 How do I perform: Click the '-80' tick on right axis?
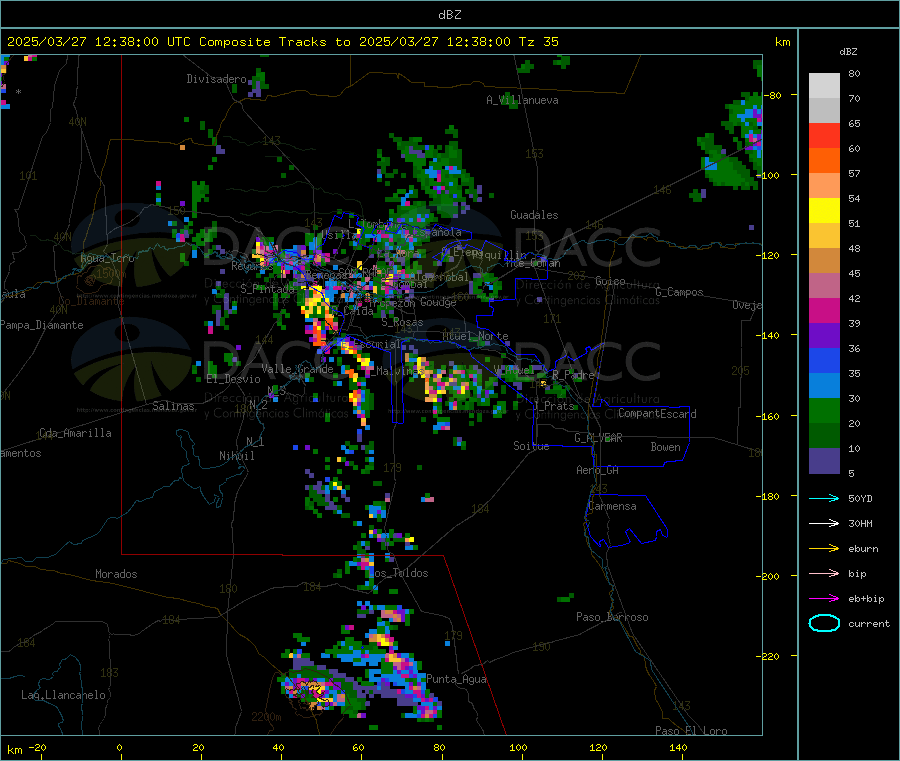coord(774,95)
